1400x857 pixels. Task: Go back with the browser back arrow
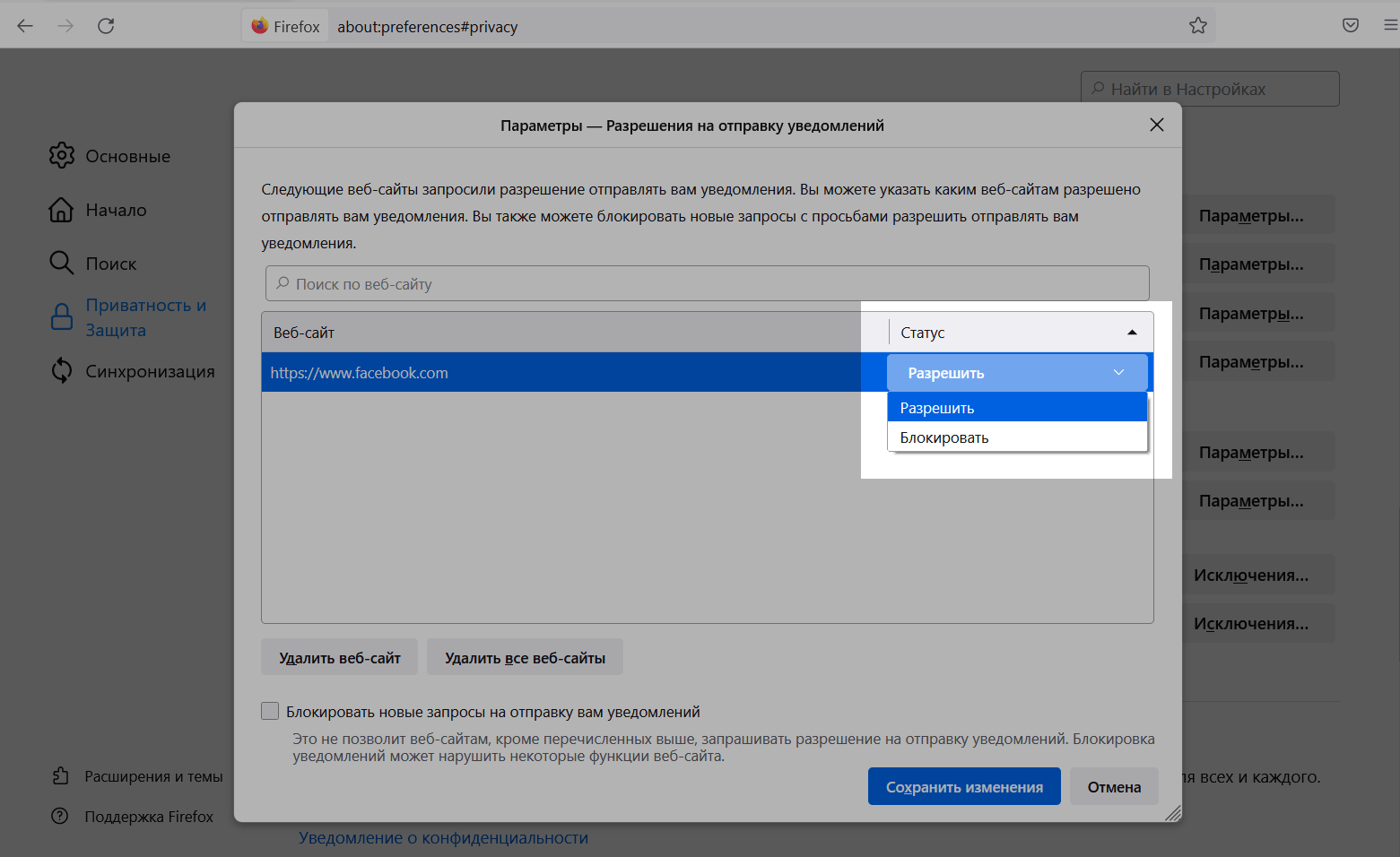click(25, 26)
